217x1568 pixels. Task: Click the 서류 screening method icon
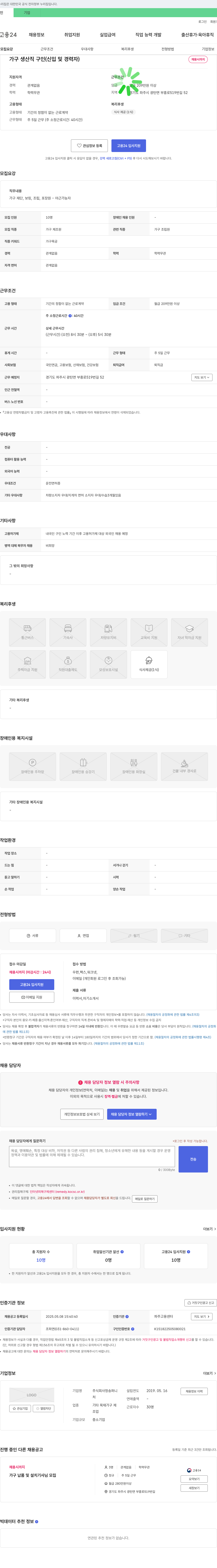32,936
